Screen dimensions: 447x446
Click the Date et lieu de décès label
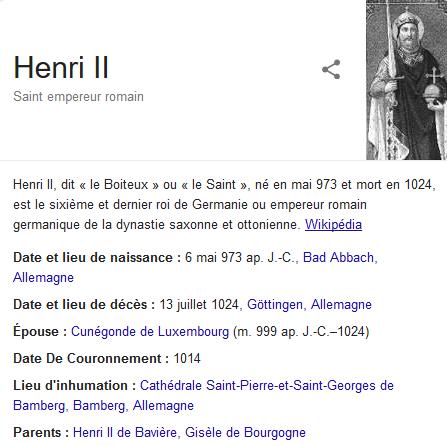click(84, 305)
